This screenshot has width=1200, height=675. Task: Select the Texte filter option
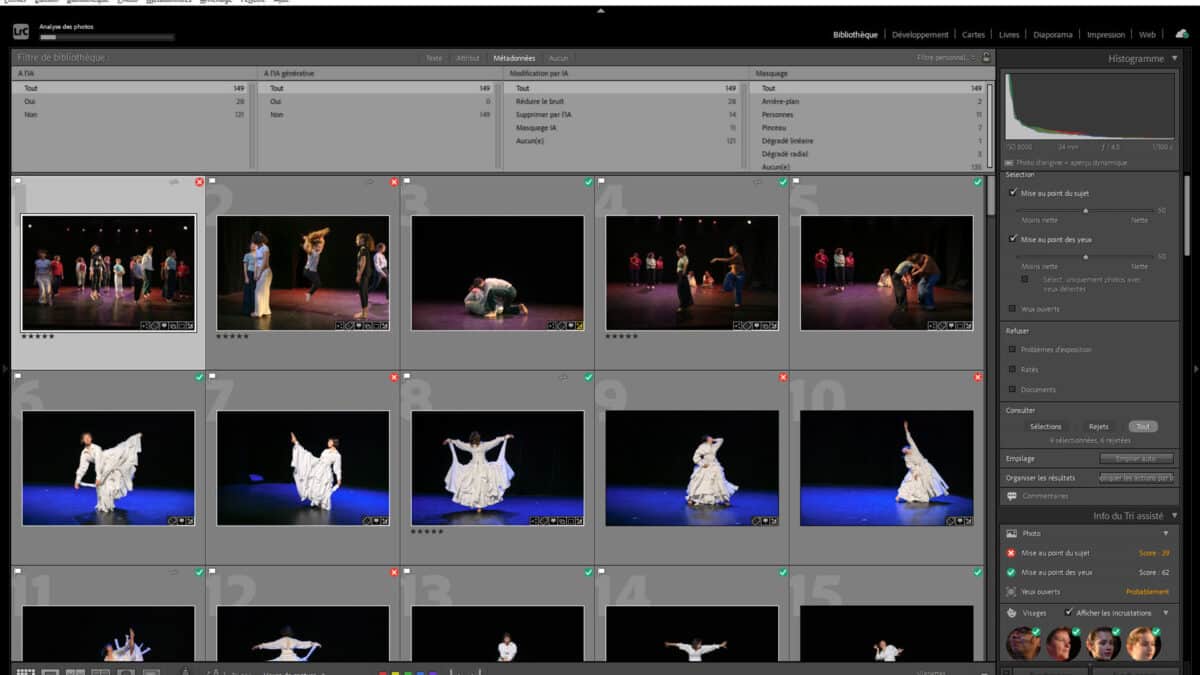click(434, 58)
